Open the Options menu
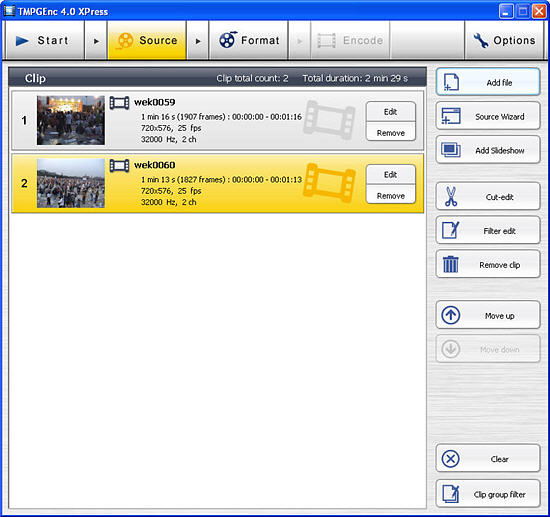 pyautogui.click(x=504, y=40)
